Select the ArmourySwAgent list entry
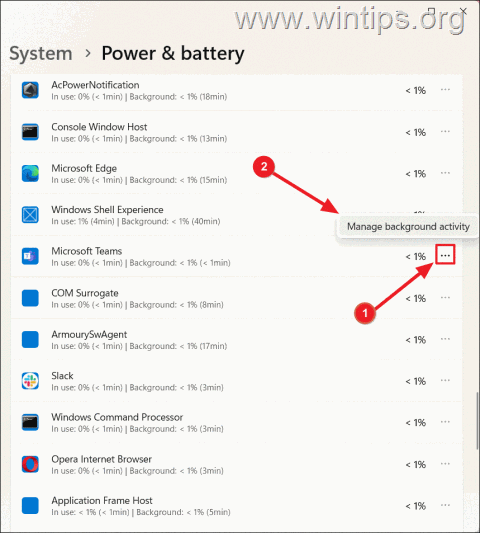The height and width of the screenshot is (533, 480). pyautogui.click(x=237, y=340)
